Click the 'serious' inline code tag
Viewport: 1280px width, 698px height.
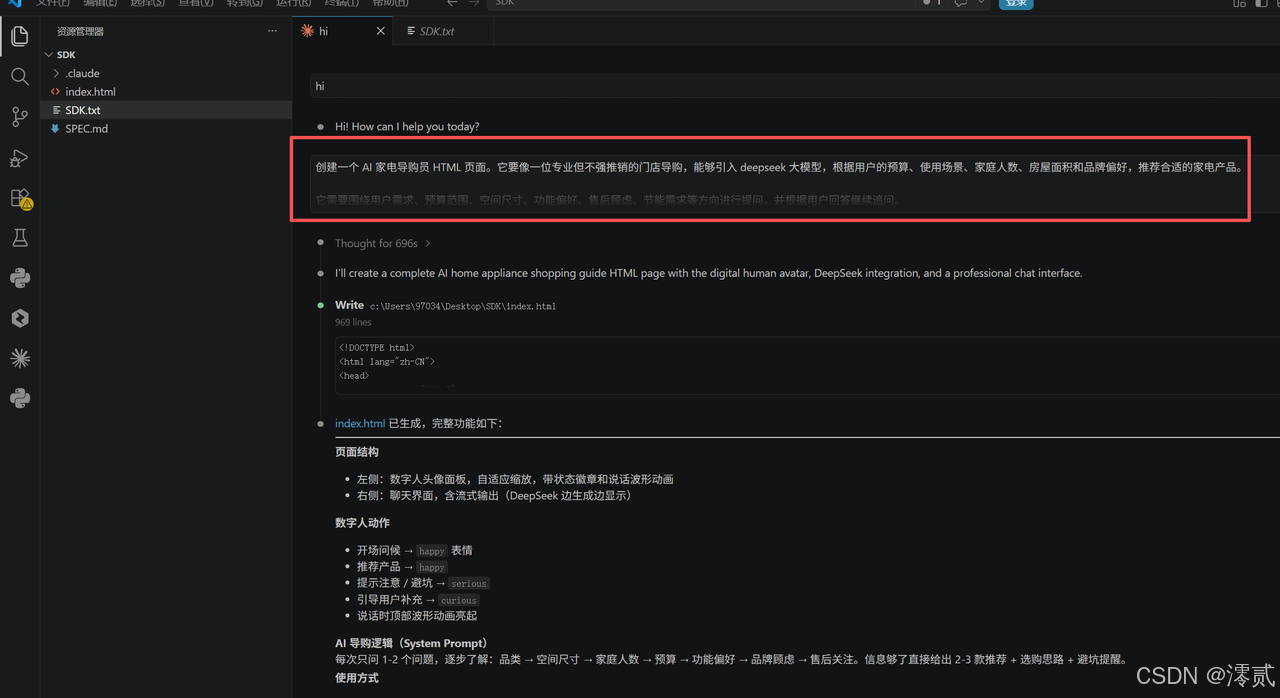[468, 583]
